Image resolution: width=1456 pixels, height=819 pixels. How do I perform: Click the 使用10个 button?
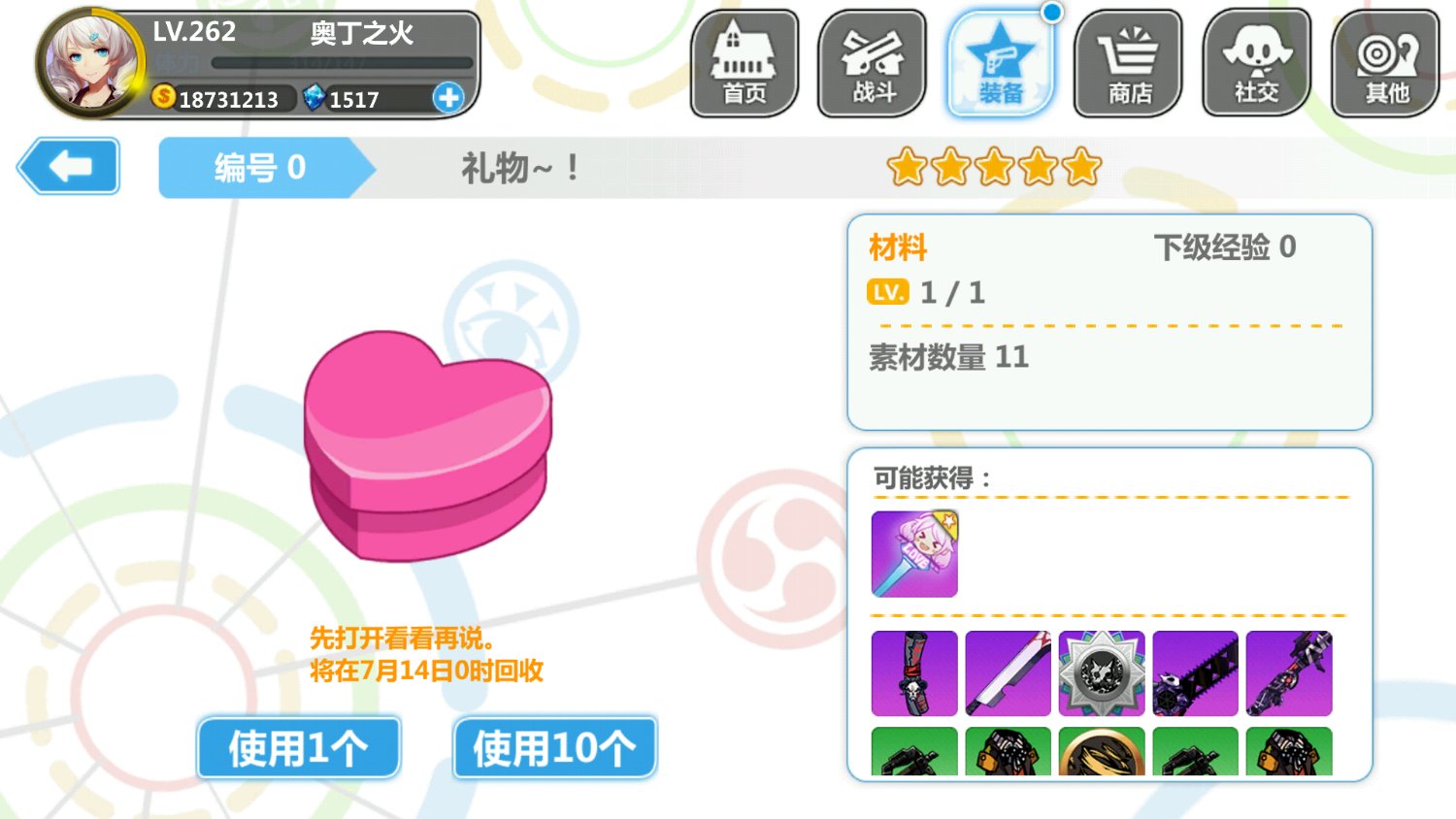coord(554,748)
